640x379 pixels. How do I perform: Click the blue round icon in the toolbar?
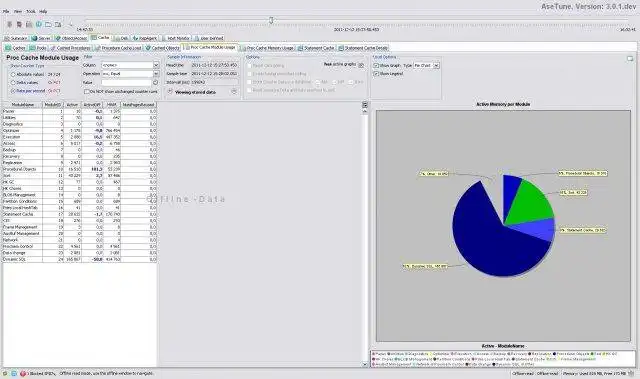[x=39, y=24]
